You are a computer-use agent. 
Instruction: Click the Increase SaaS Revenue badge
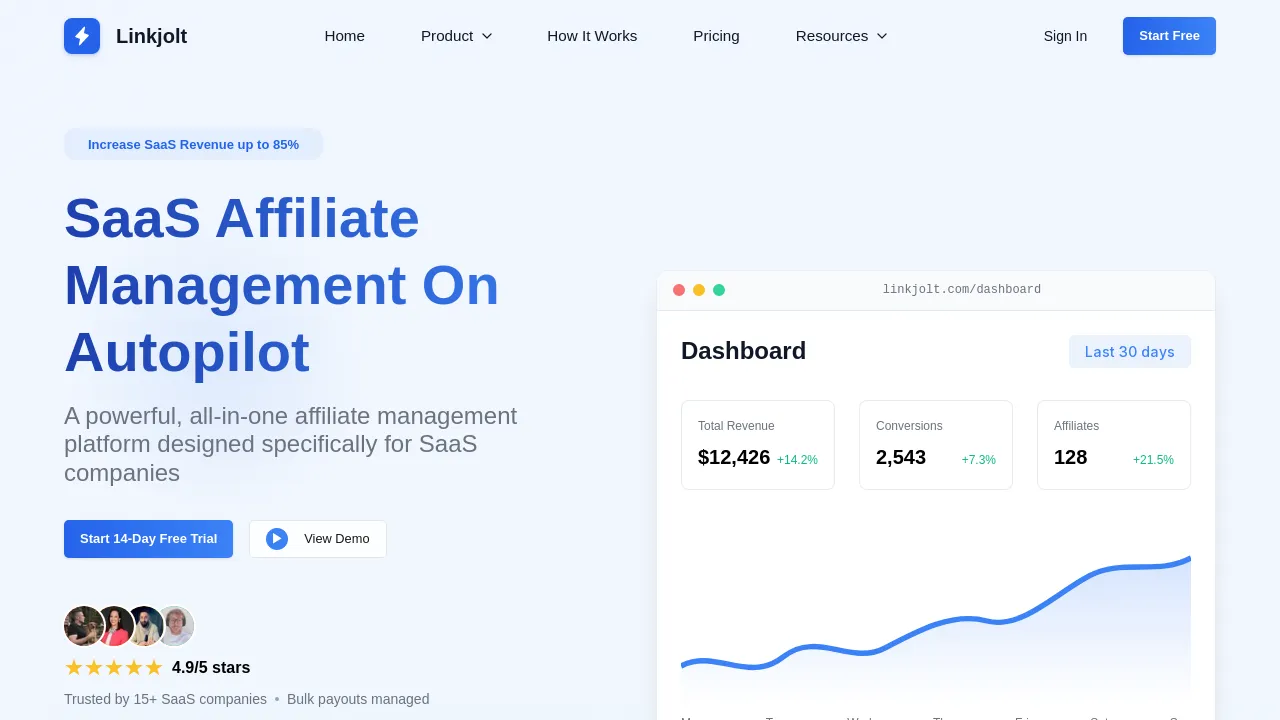[193, 144]
